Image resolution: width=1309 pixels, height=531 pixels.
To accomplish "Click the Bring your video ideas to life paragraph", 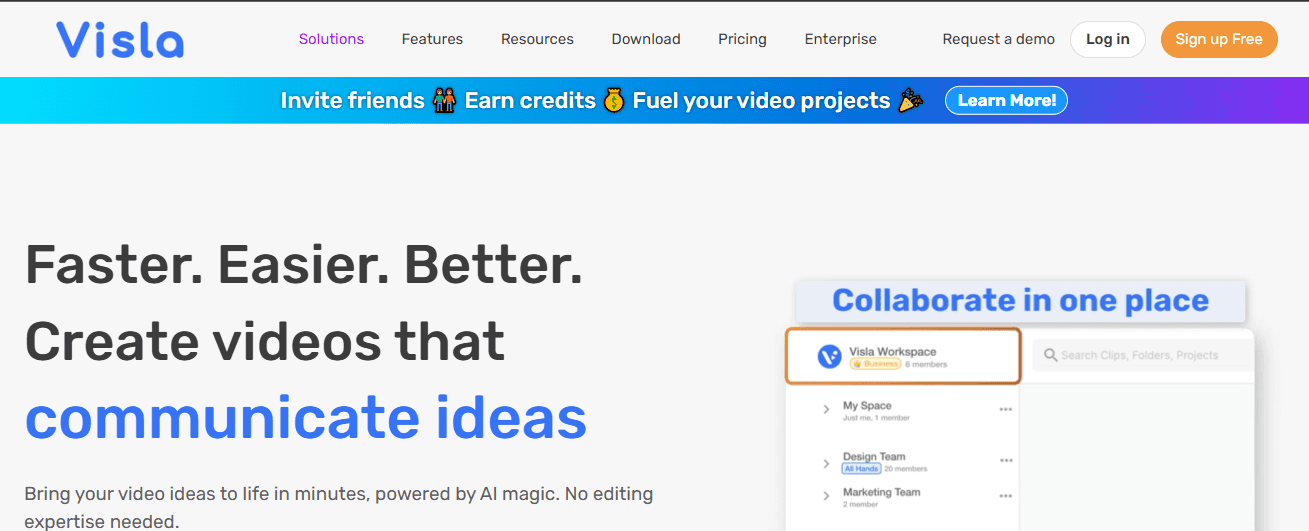I will coord(339,507).
